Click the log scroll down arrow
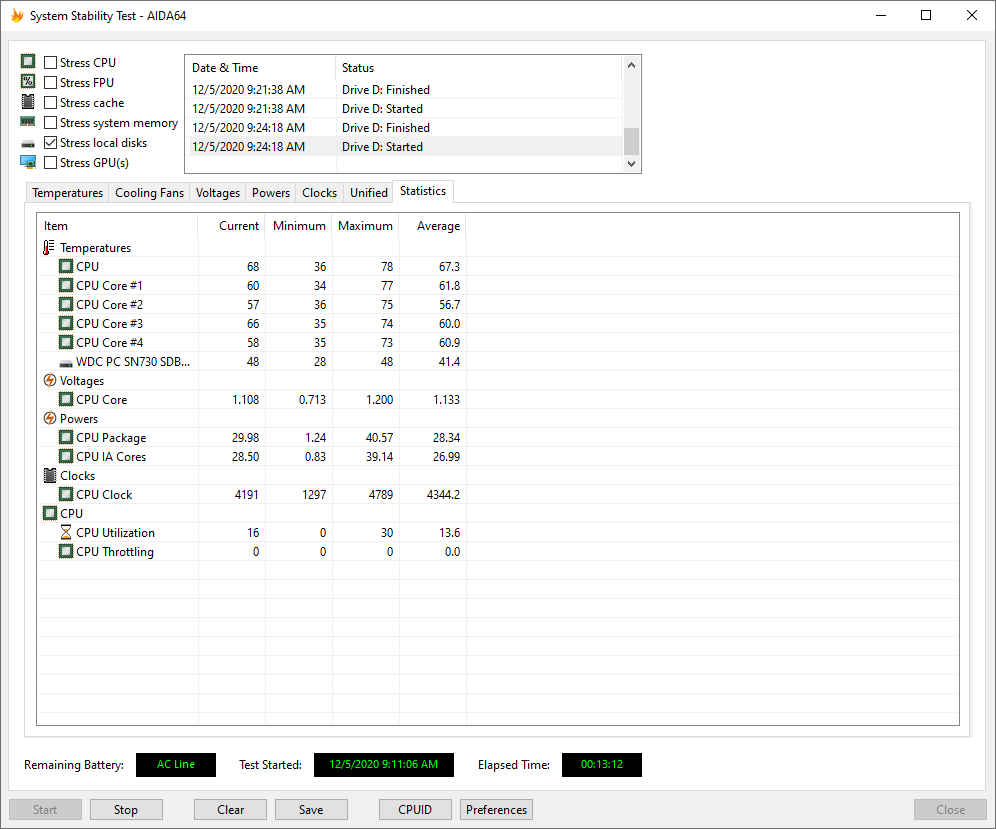 [x=631, y=163]
